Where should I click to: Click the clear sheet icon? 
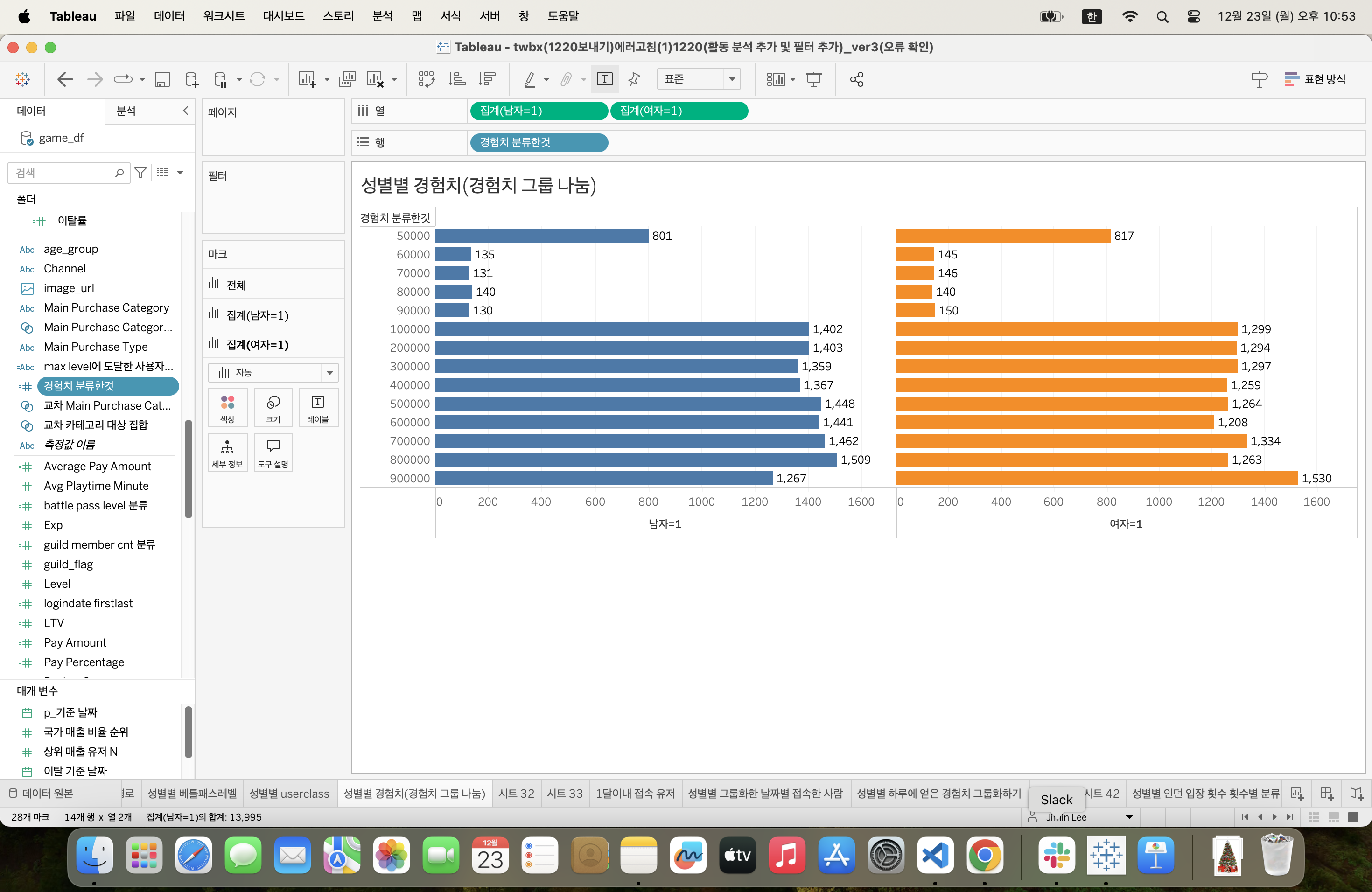tap(375, 79)
